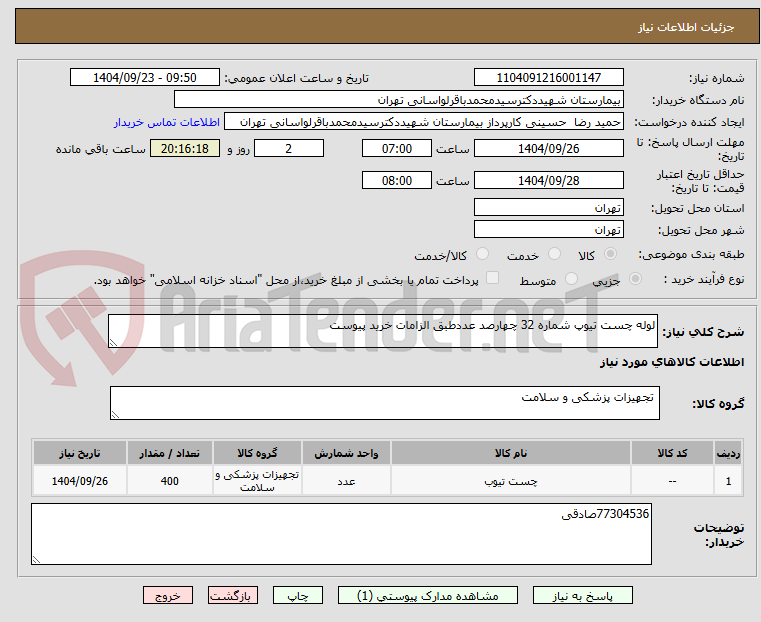Click the announcement date field 1404/09/23 - 09:50

pos(145,78)
